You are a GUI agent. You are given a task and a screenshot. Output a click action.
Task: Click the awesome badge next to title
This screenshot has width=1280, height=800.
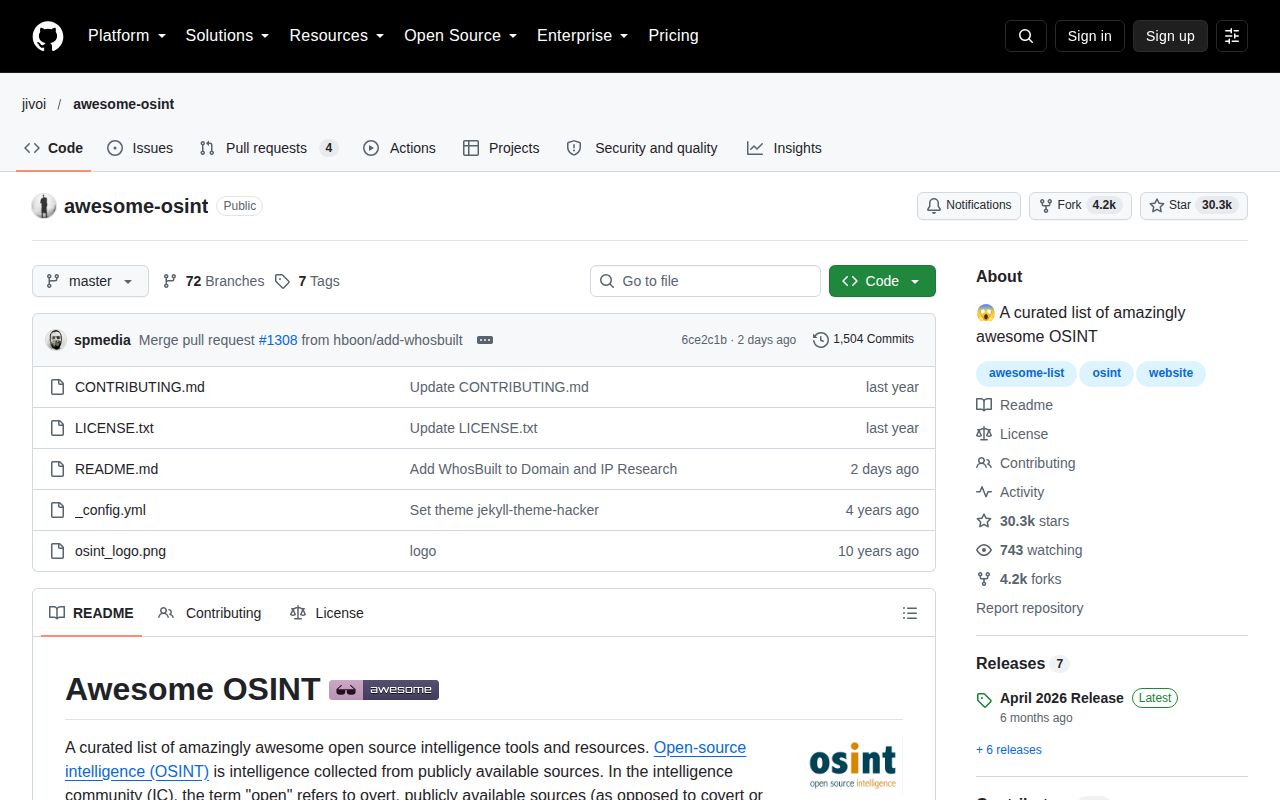click(384, 689)
